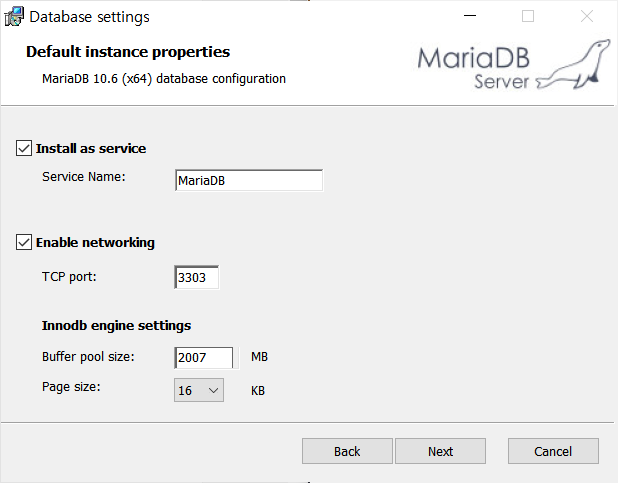Proceed with the Next button

coord(440,451)
